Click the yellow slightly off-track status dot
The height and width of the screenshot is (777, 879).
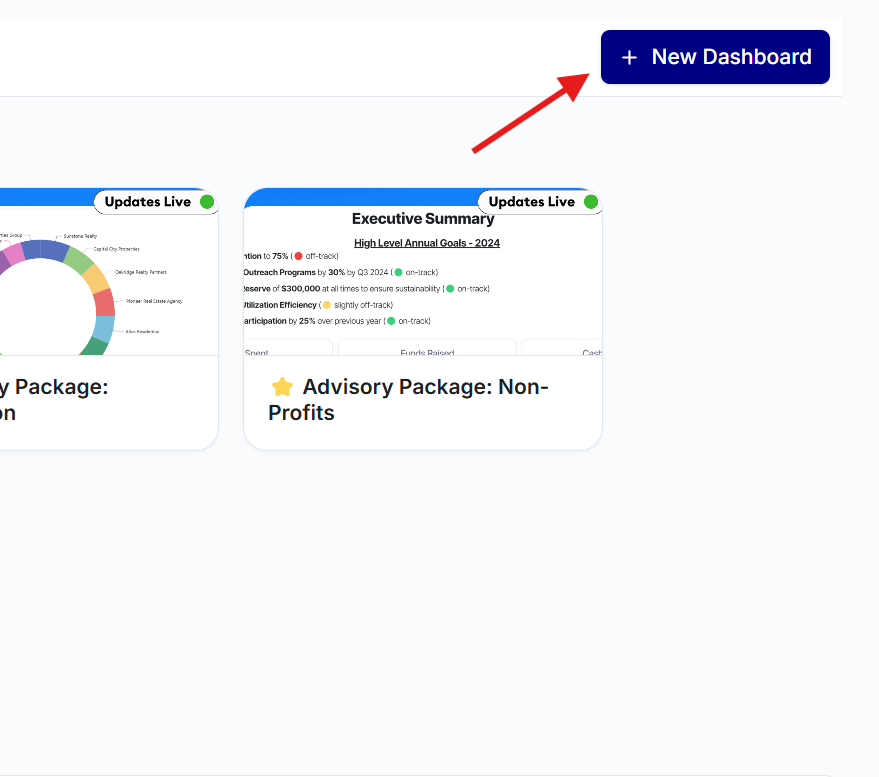pos(327,305)
